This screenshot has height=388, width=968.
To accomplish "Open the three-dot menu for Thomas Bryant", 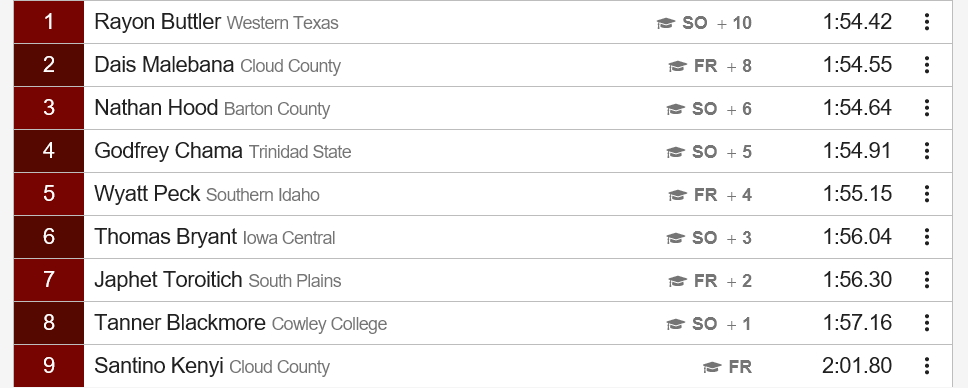I will click(927, 237).
